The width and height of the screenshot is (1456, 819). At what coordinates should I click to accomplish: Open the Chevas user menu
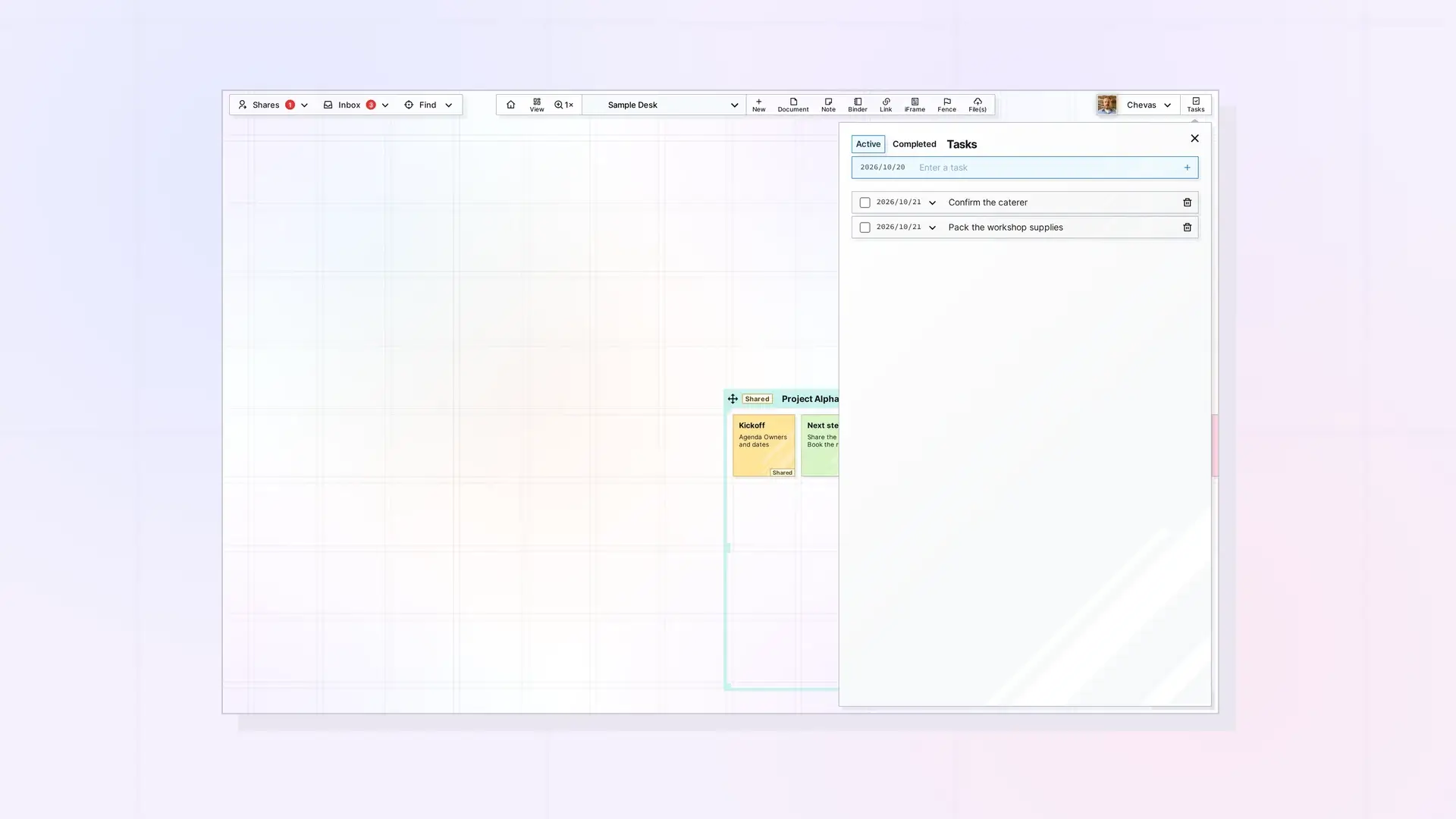(1149, 105)
